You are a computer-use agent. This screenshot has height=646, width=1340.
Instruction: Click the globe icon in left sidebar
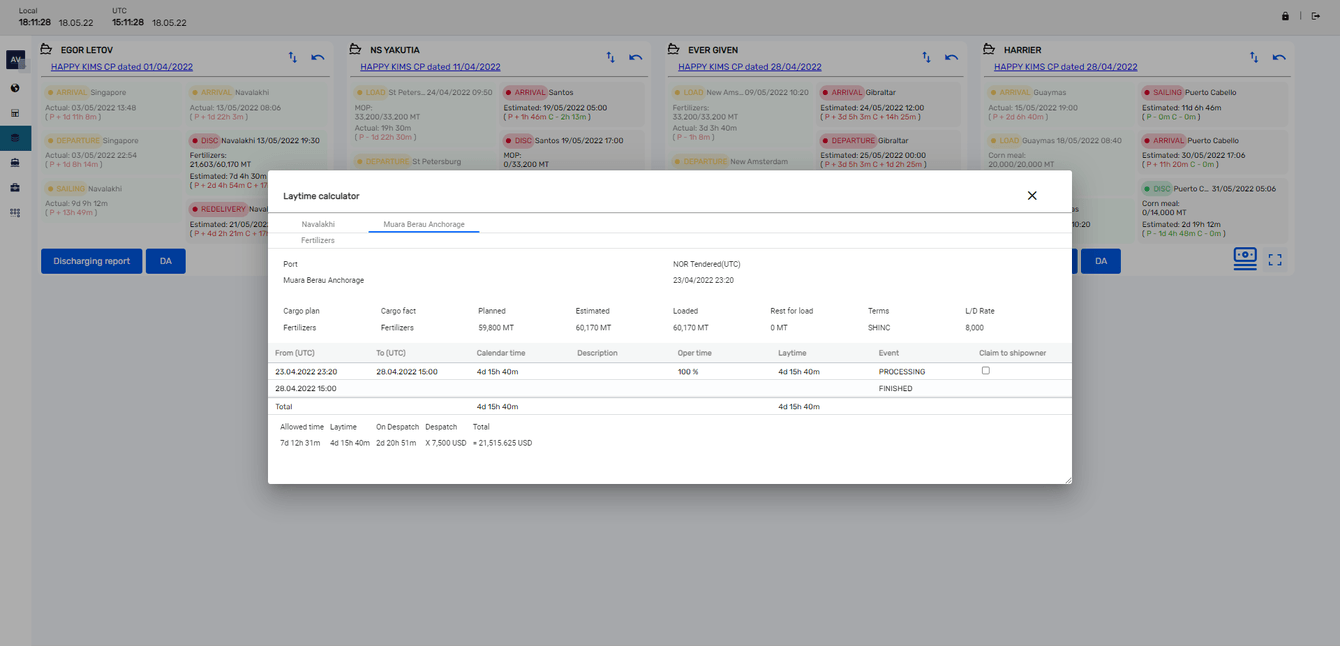(x=15, y=88)
